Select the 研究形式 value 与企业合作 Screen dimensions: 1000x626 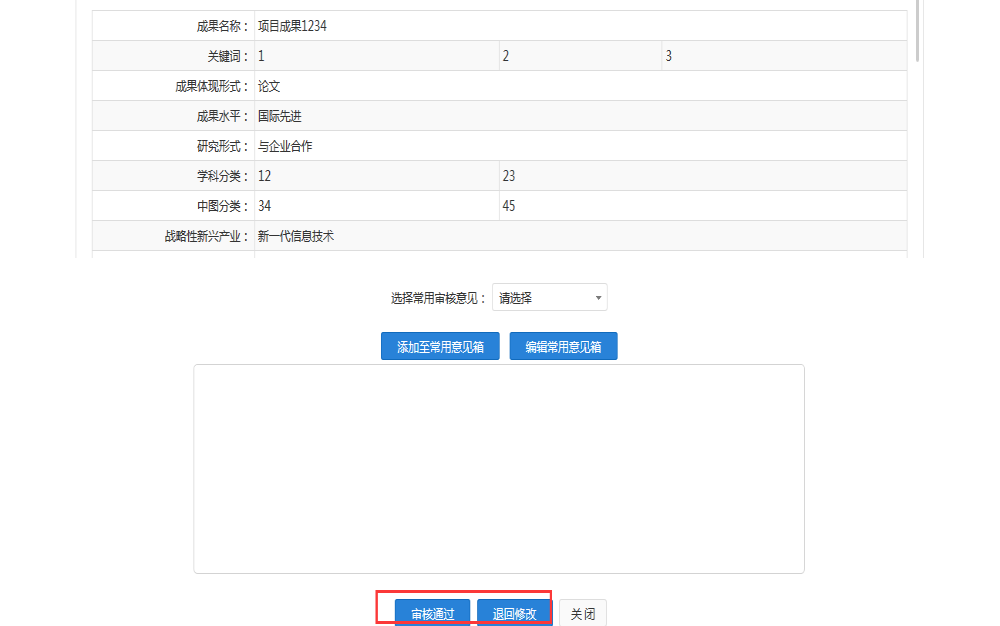point(287,145)
